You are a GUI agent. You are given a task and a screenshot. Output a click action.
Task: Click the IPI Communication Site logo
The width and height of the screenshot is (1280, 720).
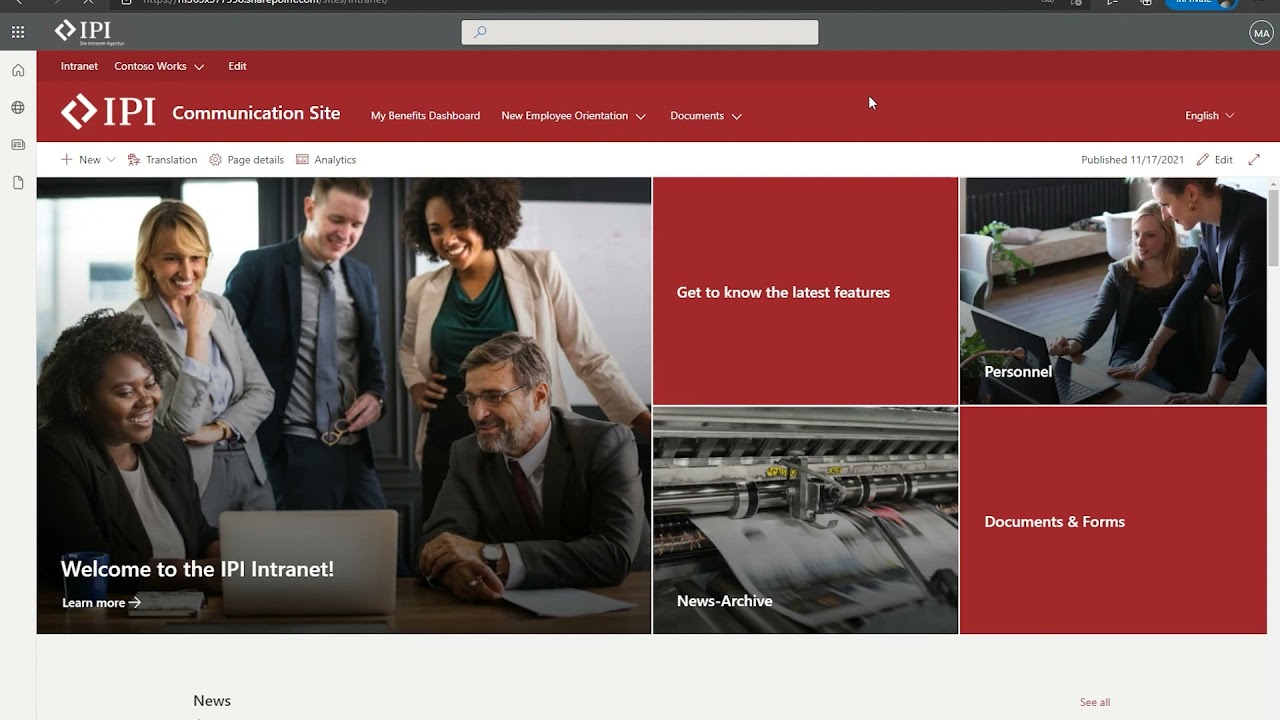108,112
